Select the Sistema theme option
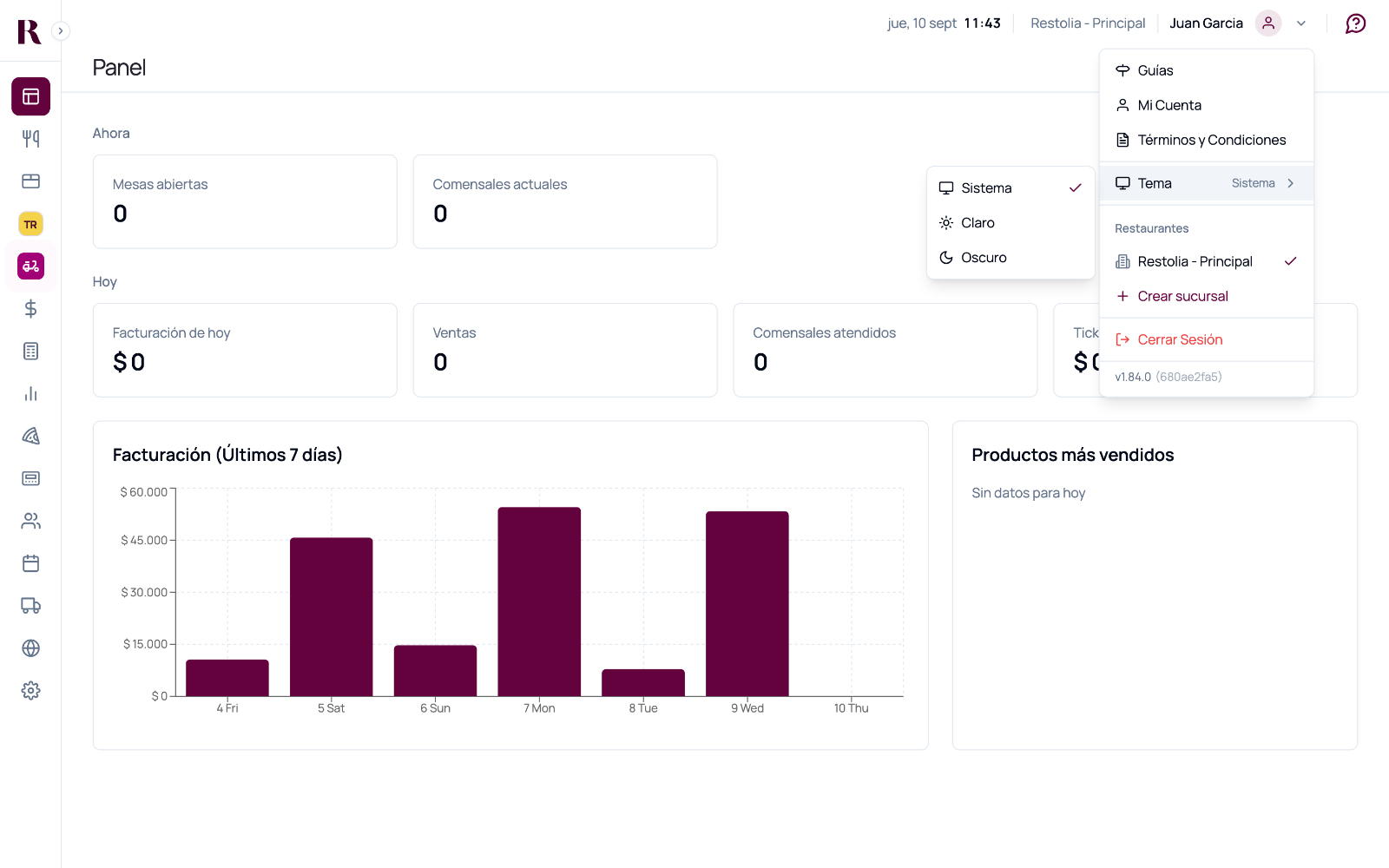 pyautogui.click(x=1010, y=188)
